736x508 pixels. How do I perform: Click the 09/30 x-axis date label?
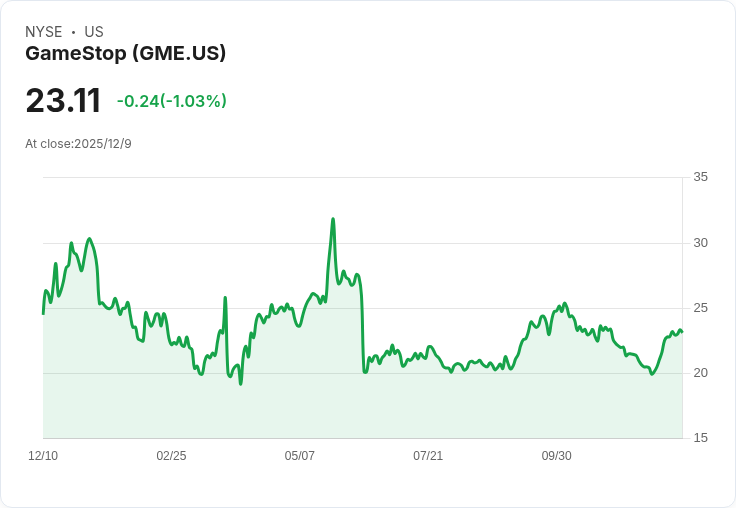tap(556, 456)
